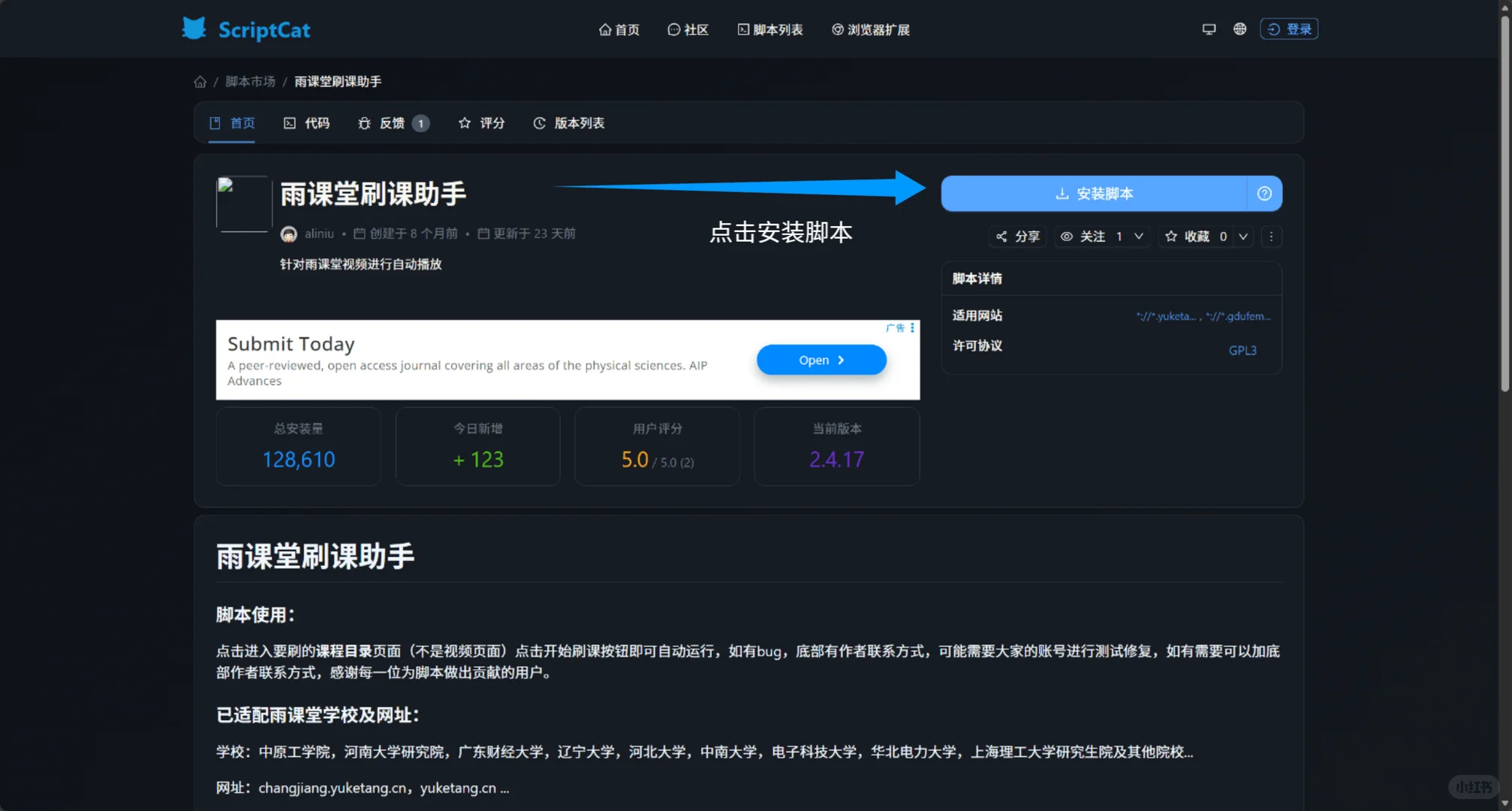Open the 反馈 tab with badge 1
1512x811 pixels.
[393, 122]
